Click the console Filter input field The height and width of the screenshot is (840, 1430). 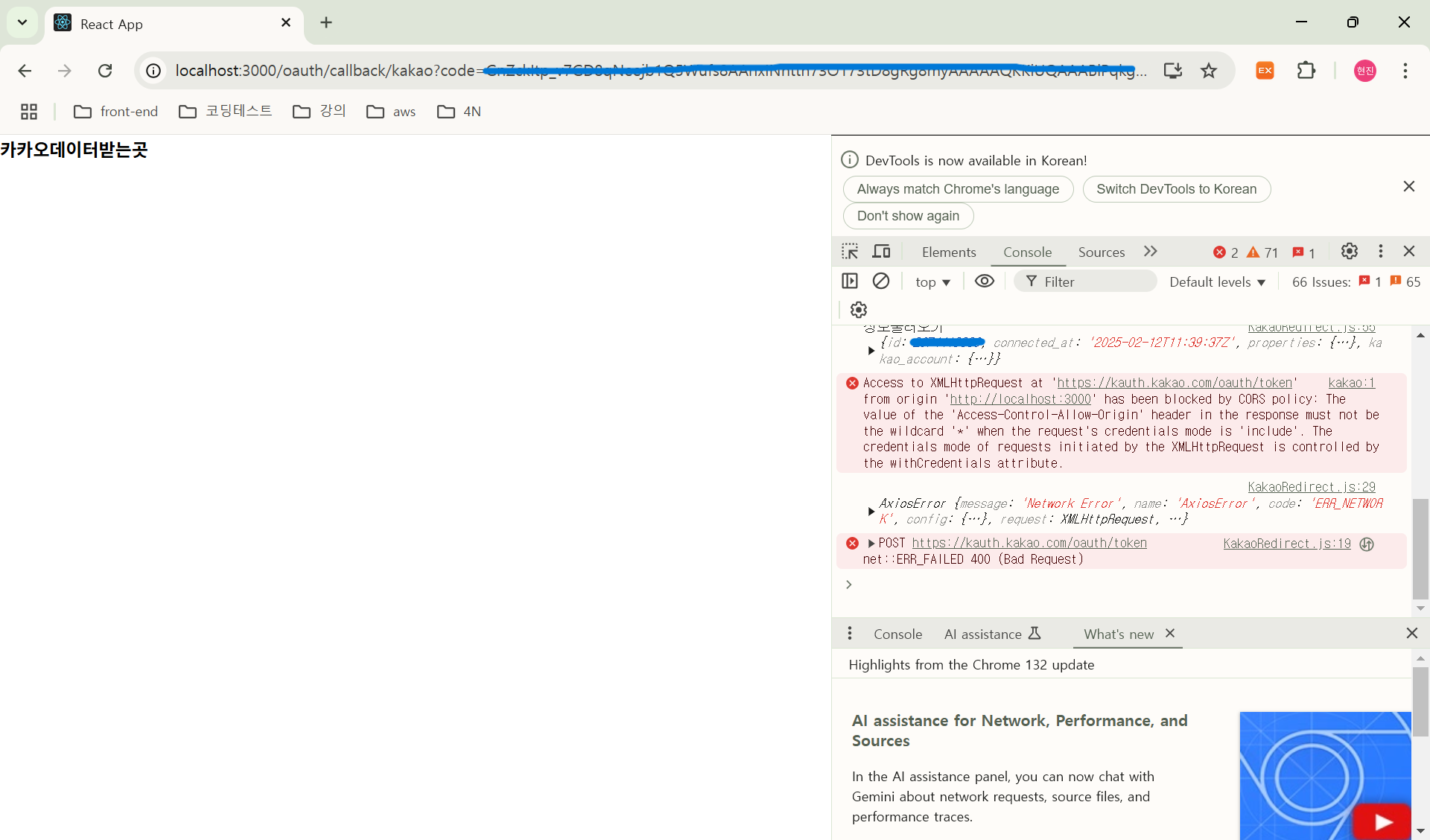[1086, 281]
